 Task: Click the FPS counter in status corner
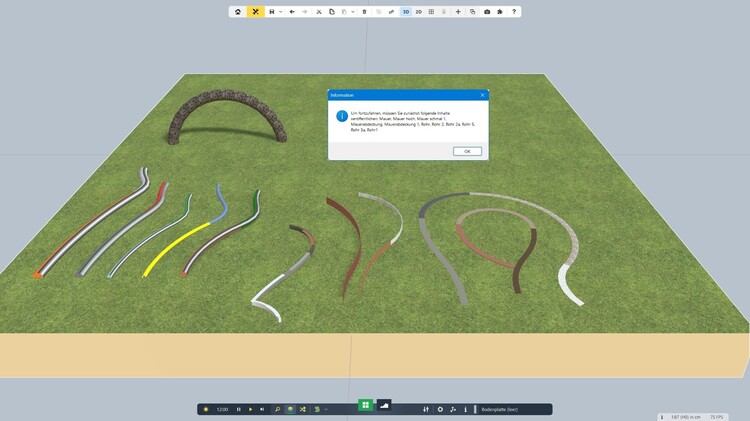tap(717, 417)
